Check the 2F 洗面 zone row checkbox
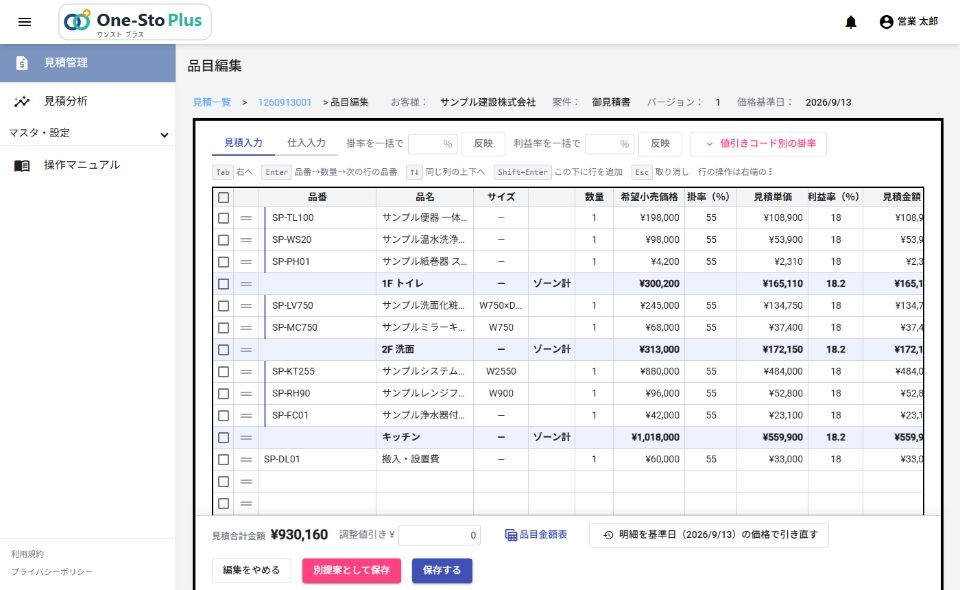This screenshot has width=960, height=590. tap(223, 350)
